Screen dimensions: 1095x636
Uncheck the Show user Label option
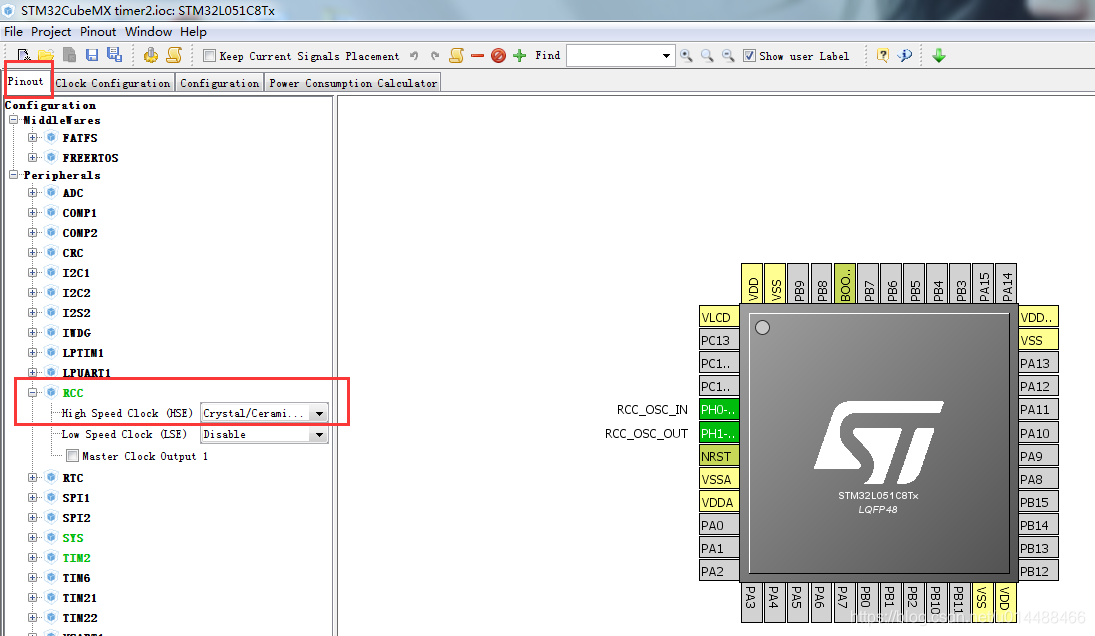click(749, 55)
